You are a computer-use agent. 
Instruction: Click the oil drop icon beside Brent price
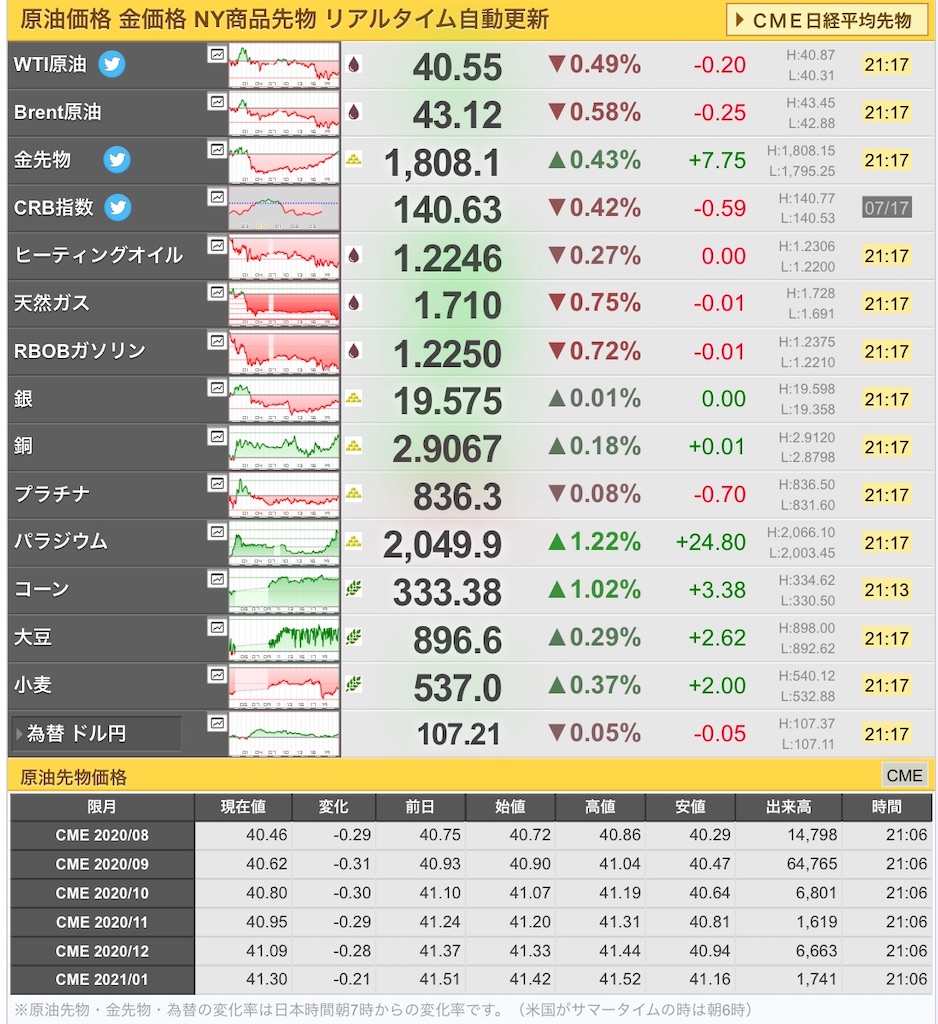tap(353, 112)
